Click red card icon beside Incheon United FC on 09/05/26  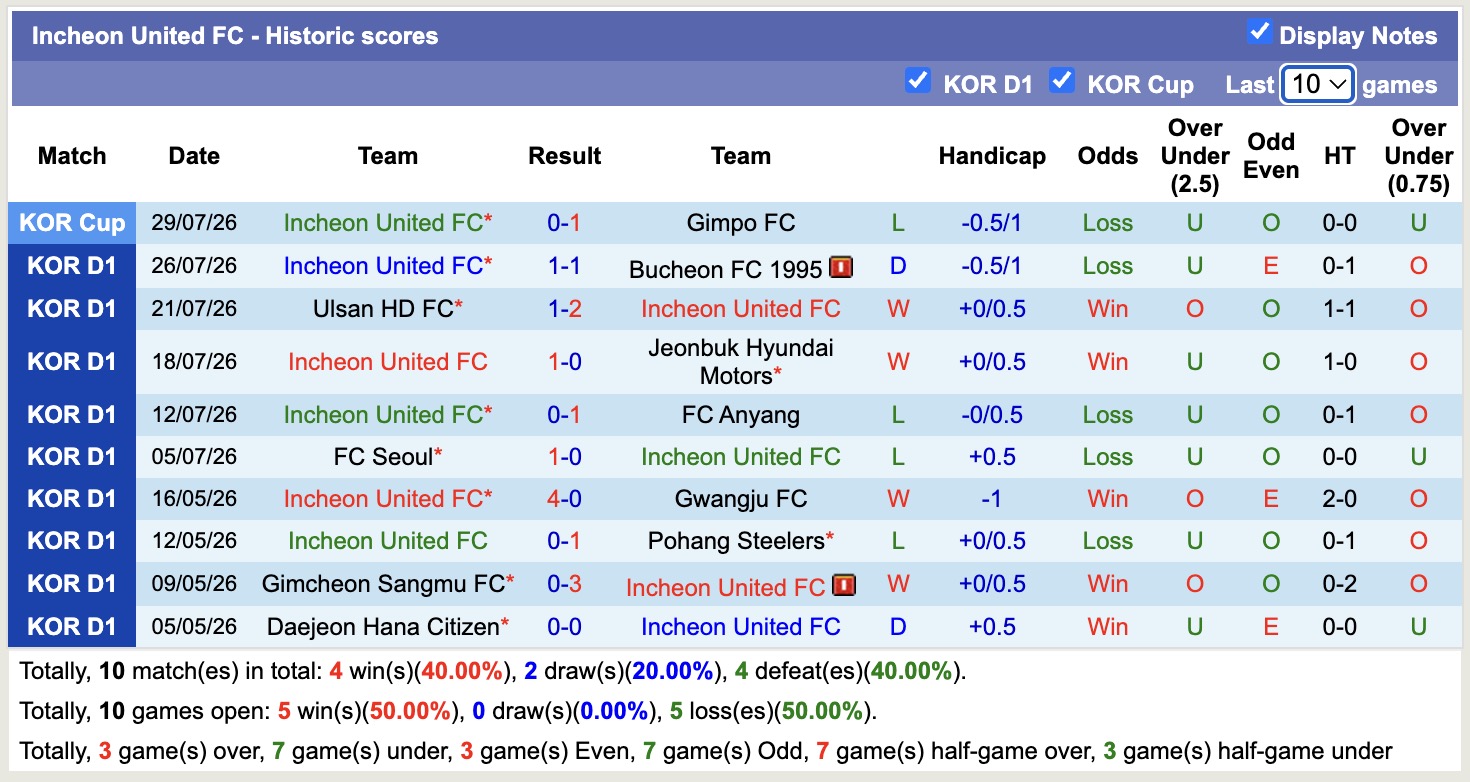coord(844,585)
